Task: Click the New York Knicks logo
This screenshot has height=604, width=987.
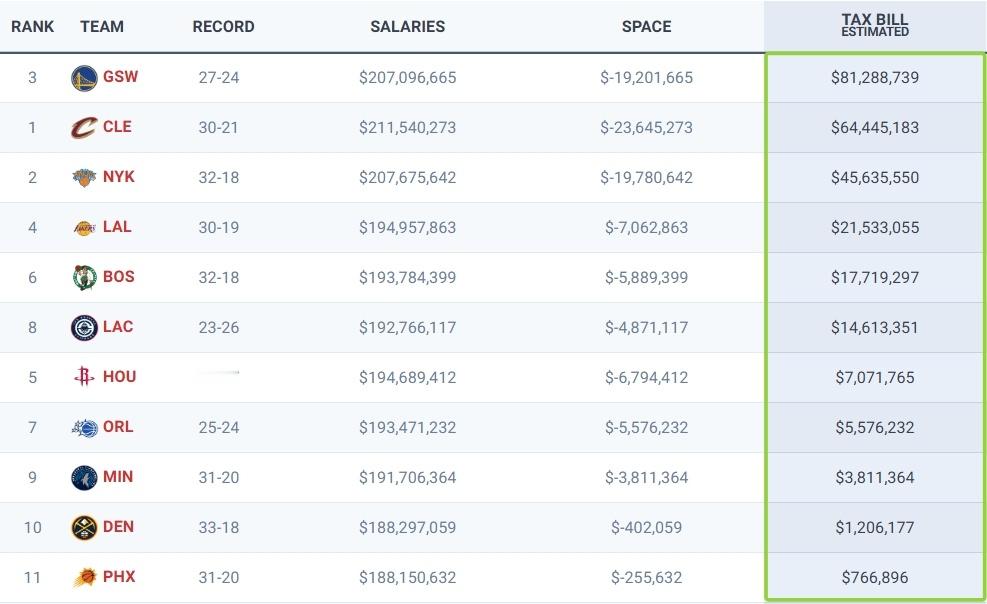Action: (84, 177)
